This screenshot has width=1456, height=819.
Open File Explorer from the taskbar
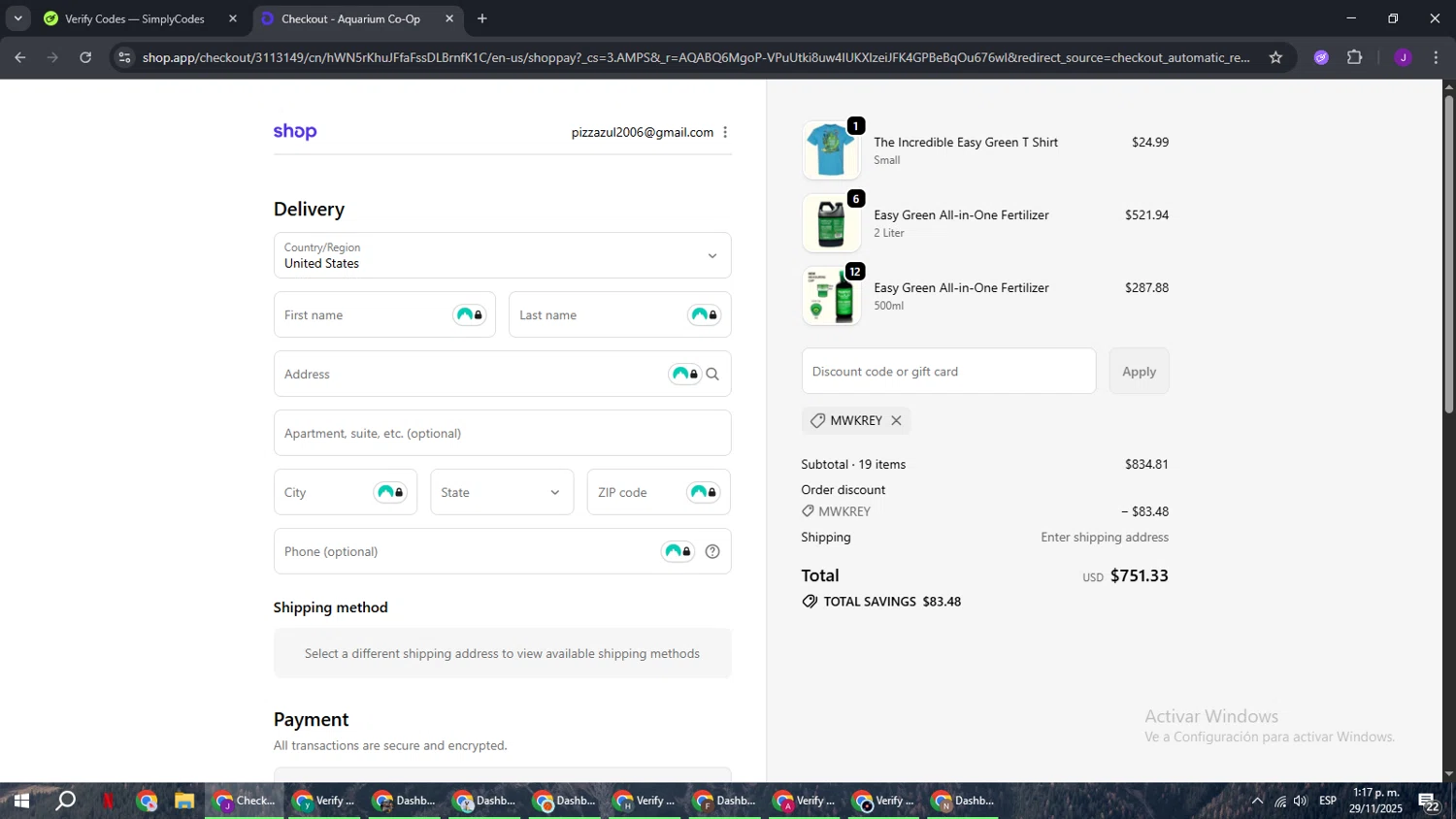click(x=184, y=801)
